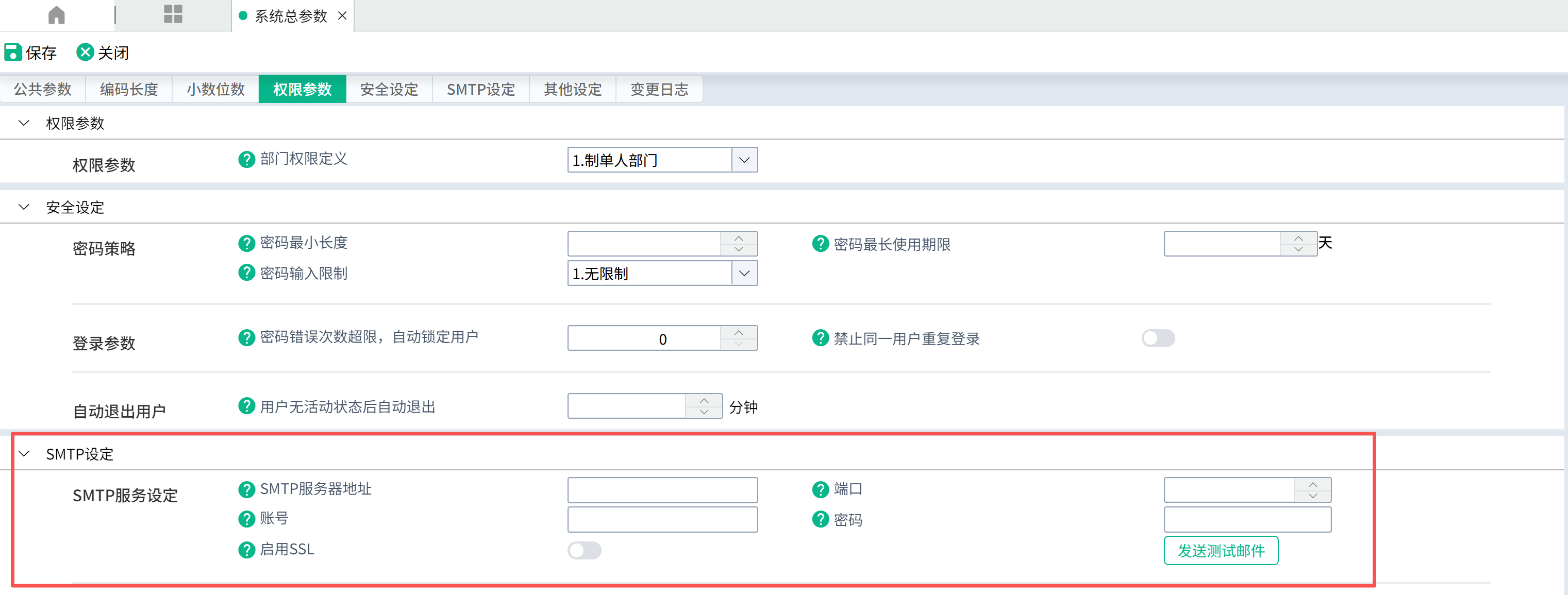Collapse the SMTP设定 section

point(24,454)
